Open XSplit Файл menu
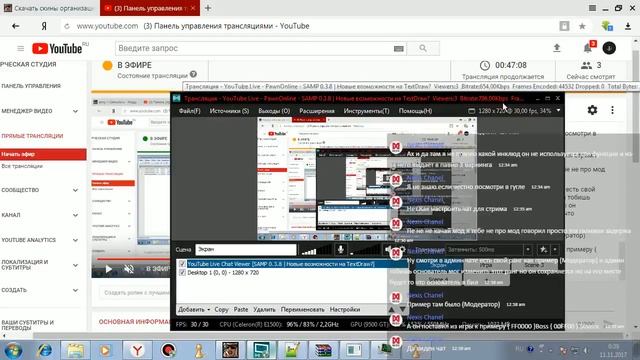Screen dimensions: 640x360 point(189,111)
